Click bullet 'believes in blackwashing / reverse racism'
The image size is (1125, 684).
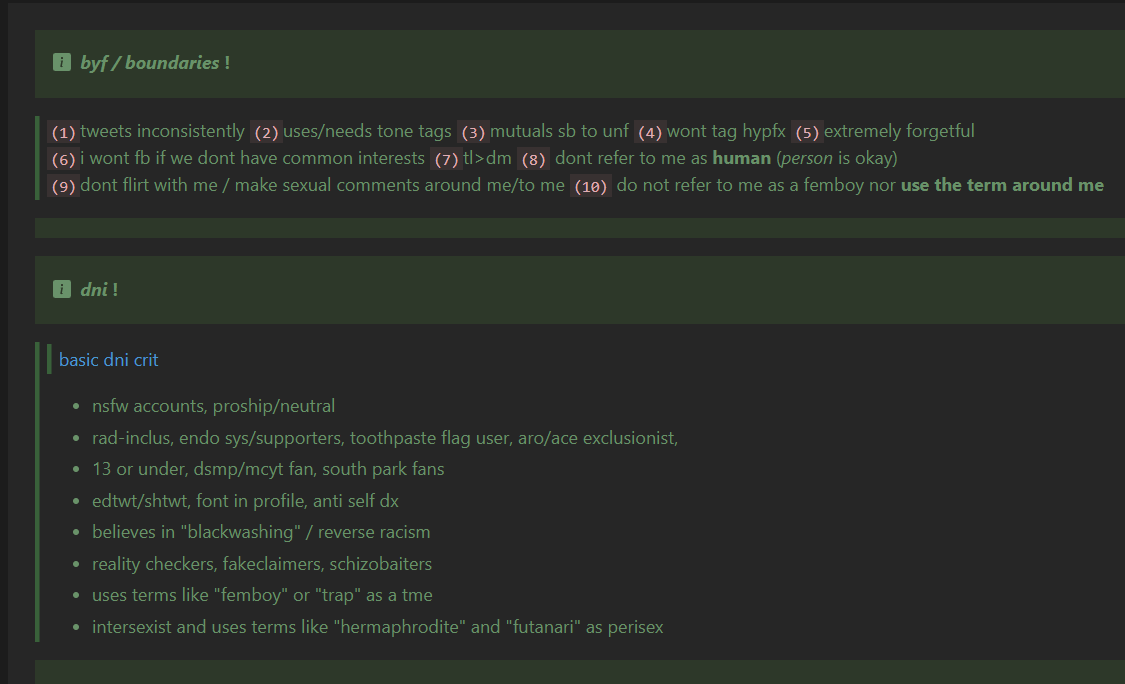[x=261, y=533]
